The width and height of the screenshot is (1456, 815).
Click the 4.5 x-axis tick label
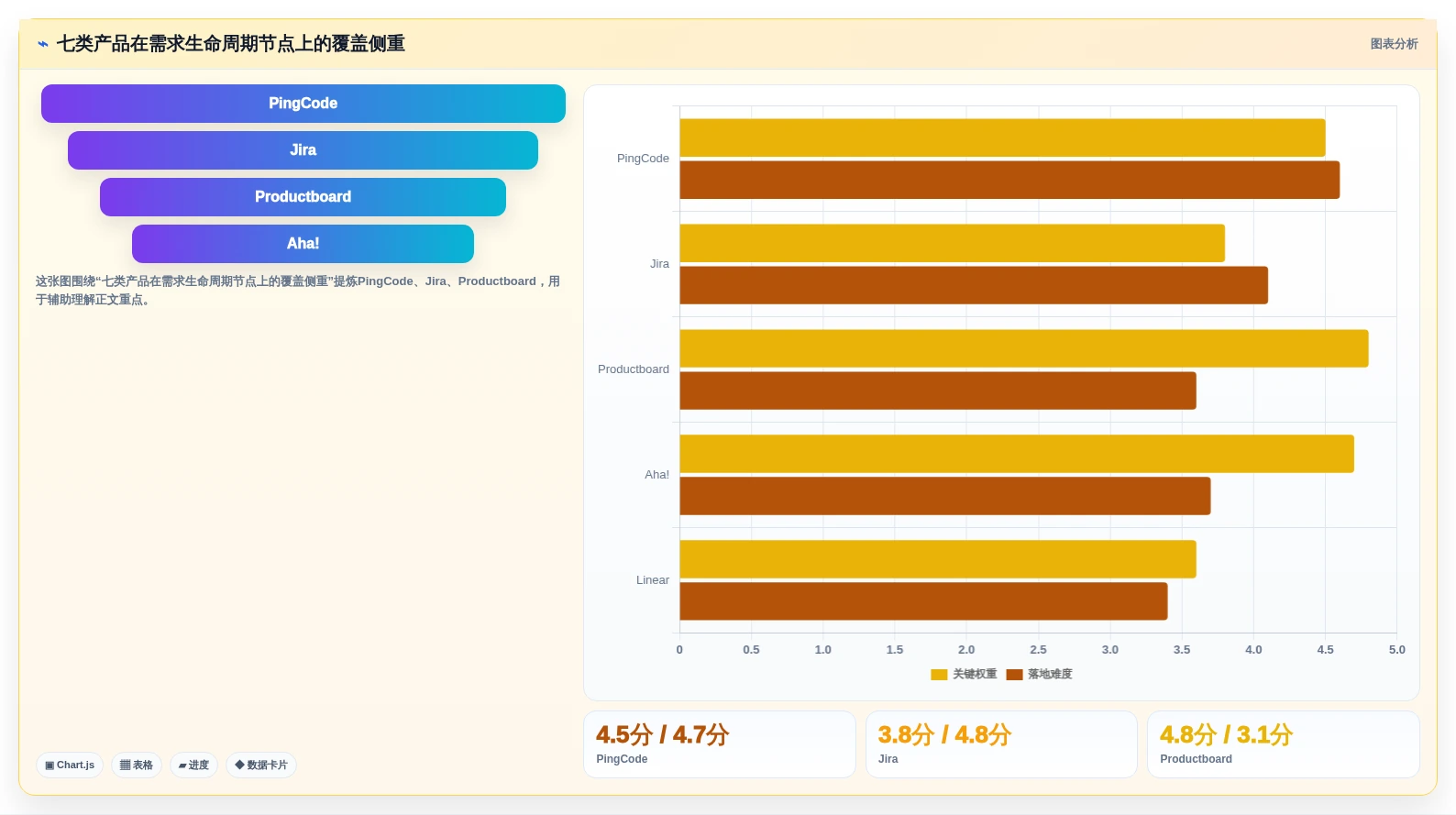[1325, 650]
